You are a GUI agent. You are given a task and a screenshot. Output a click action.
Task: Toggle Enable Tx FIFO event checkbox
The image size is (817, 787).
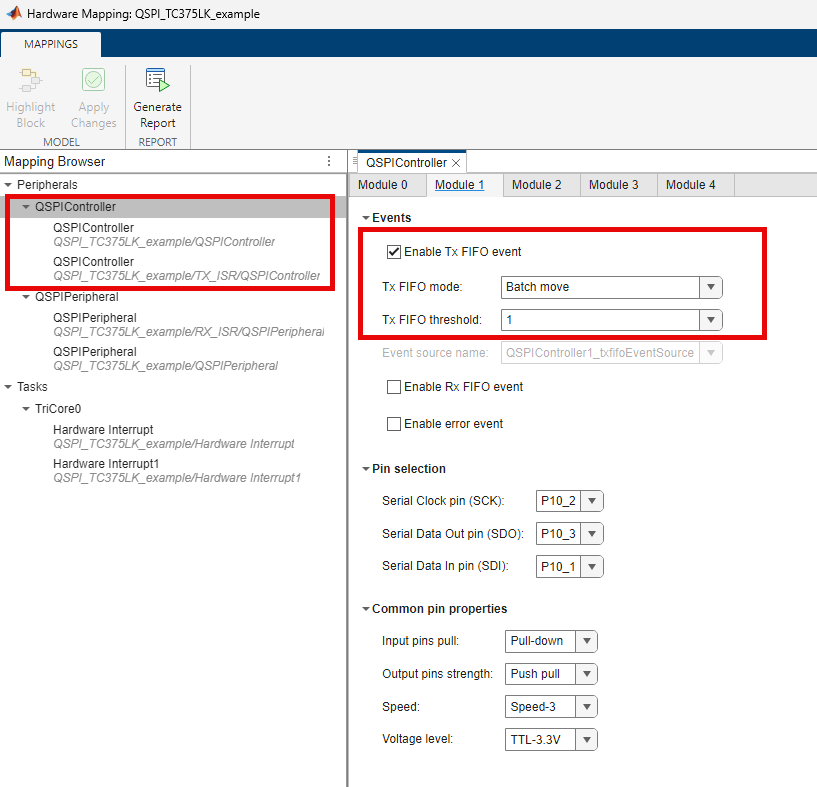(x=393, y=252)
